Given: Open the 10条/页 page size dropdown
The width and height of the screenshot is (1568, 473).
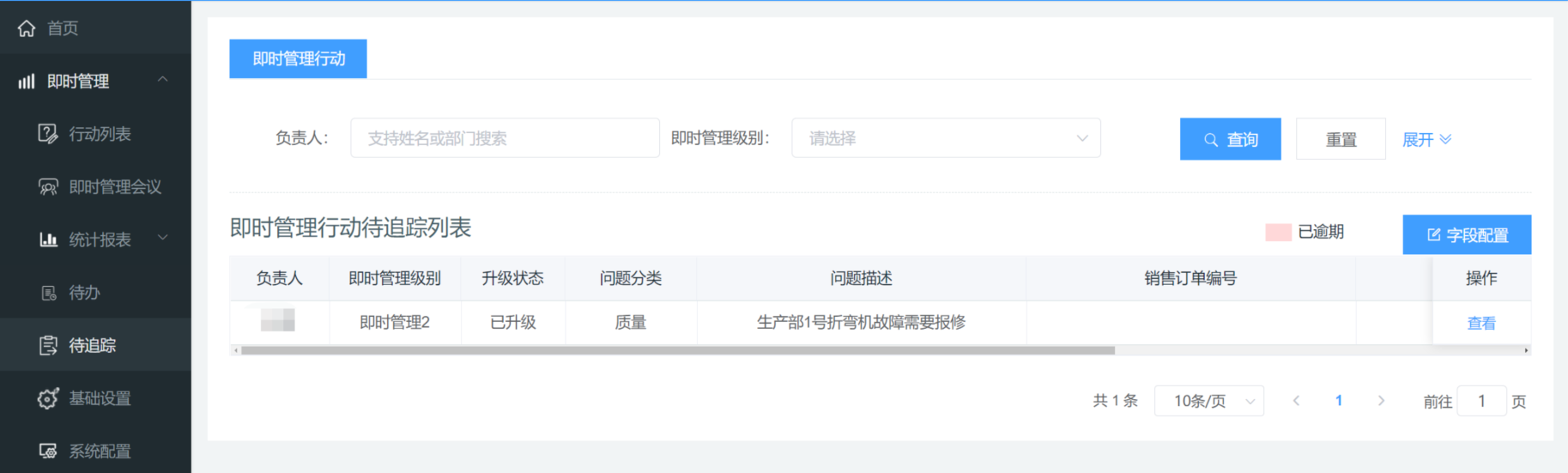Looking at the screenshot, I should click(1208, 401).
